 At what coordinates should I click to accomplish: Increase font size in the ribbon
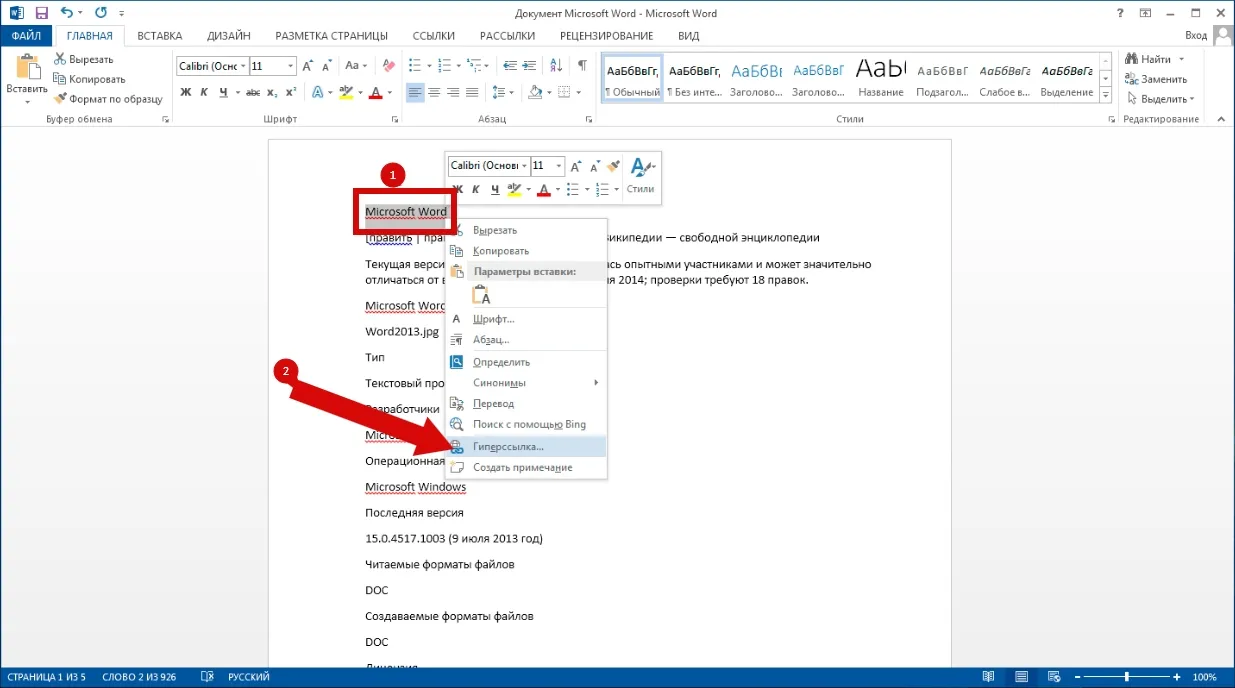point(308,66)
